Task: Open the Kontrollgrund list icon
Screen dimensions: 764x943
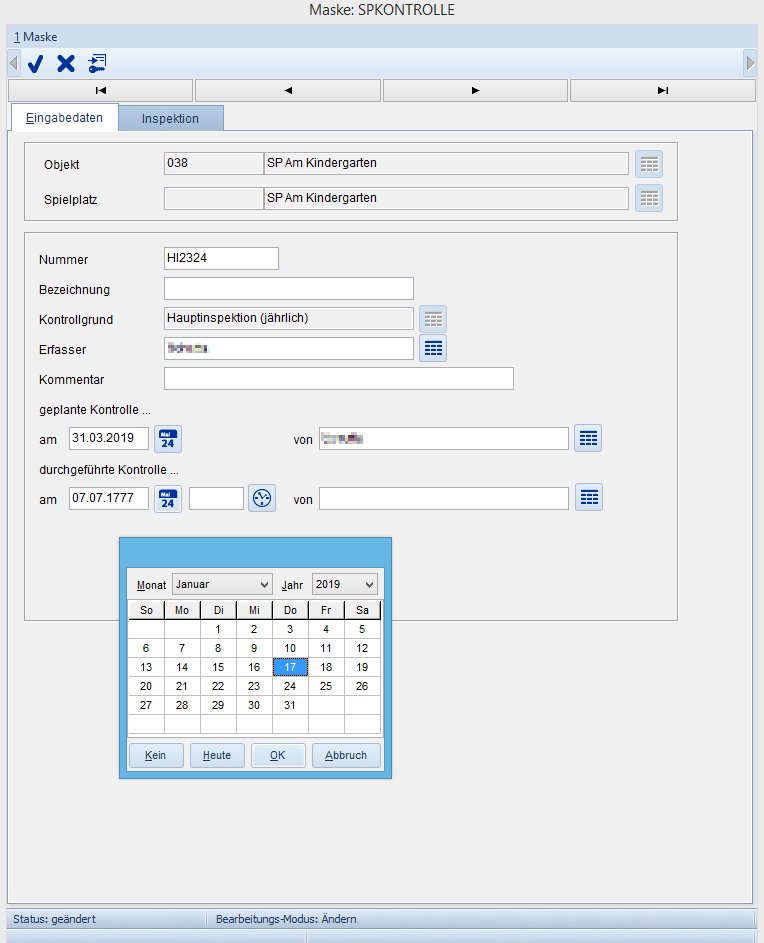Action: point(433,319)
